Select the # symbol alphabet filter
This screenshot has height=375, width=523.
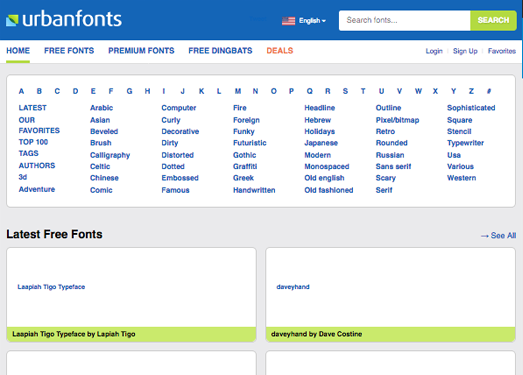pyautogui.click(x=489, y=91)
